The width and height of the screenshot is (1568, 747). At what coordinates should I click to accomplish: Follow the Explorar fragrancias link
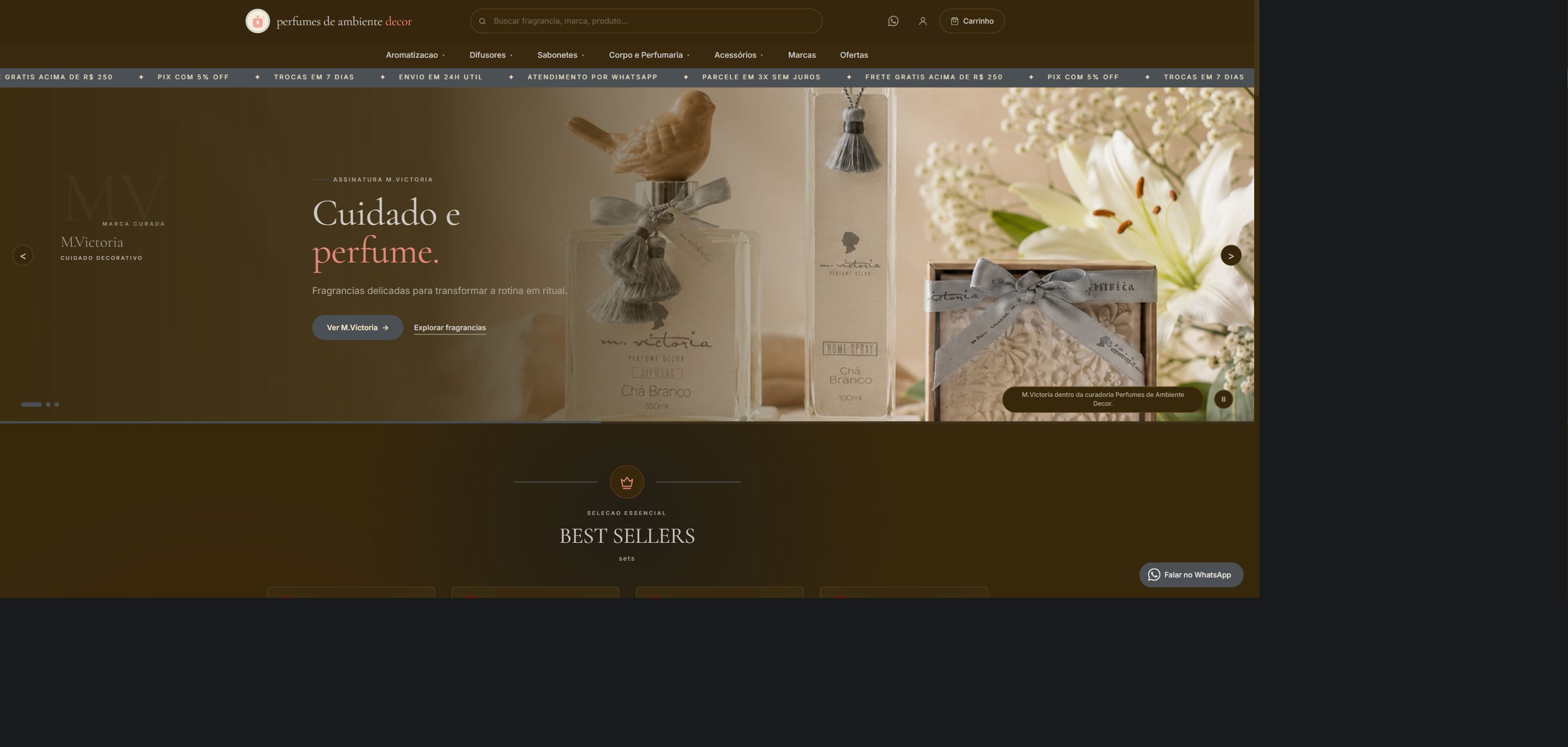tap(450, 328)
